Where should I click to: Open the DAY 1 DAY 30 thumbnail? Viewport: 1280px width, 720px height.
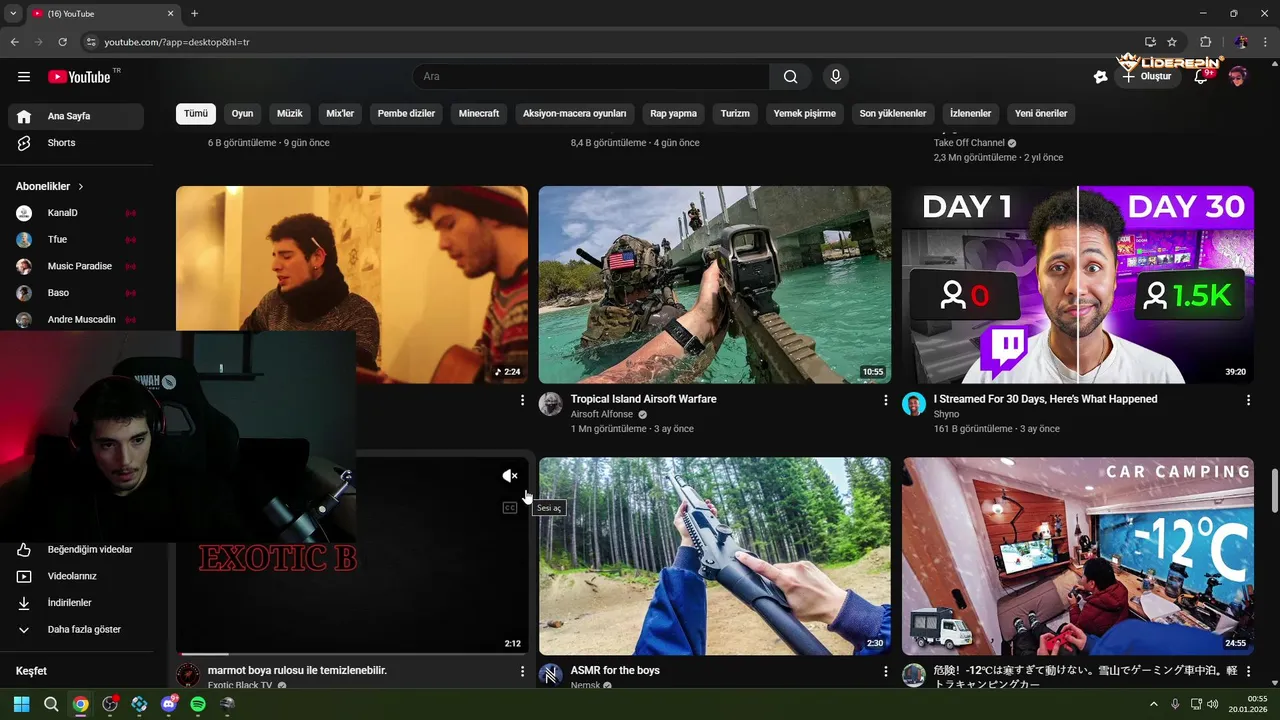pos(1078,285)
